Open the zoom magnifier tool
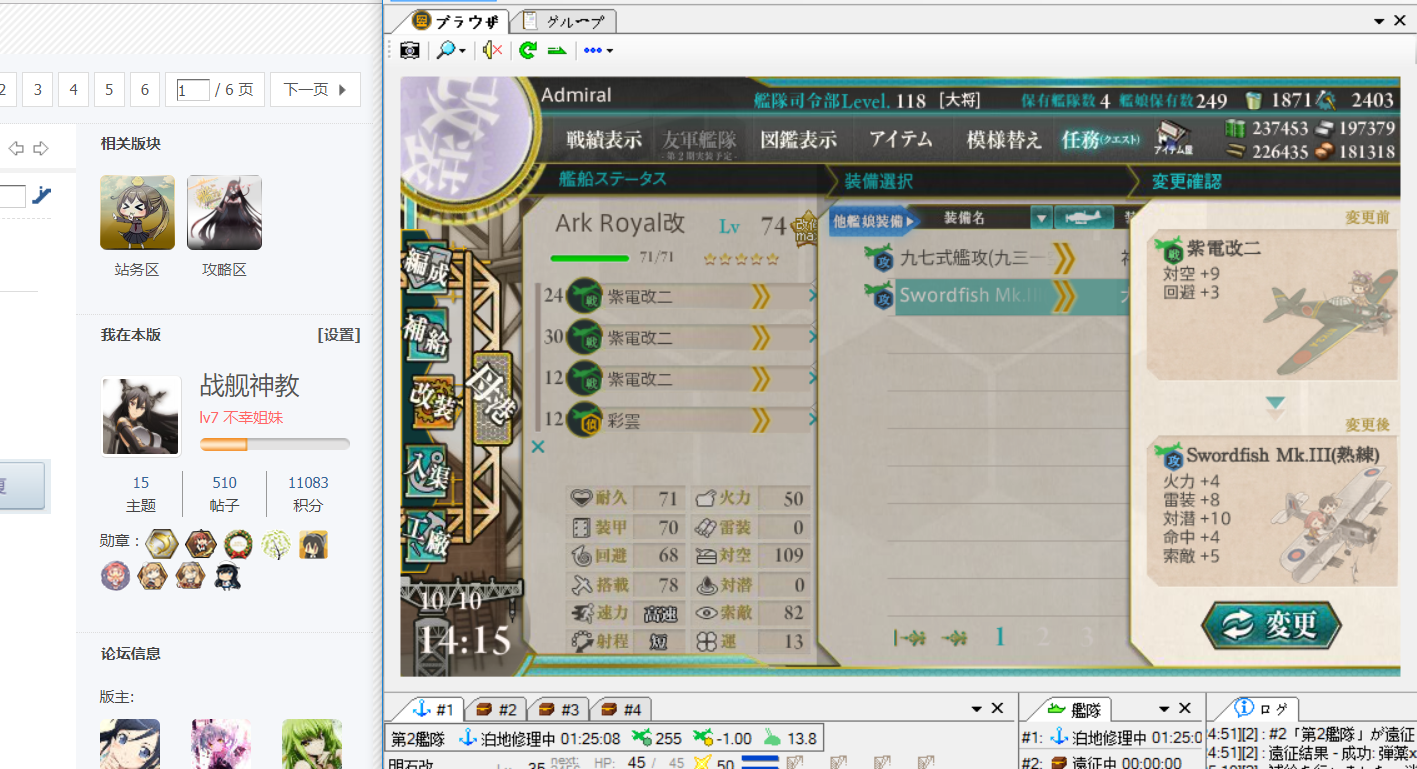 click(446, 50)
